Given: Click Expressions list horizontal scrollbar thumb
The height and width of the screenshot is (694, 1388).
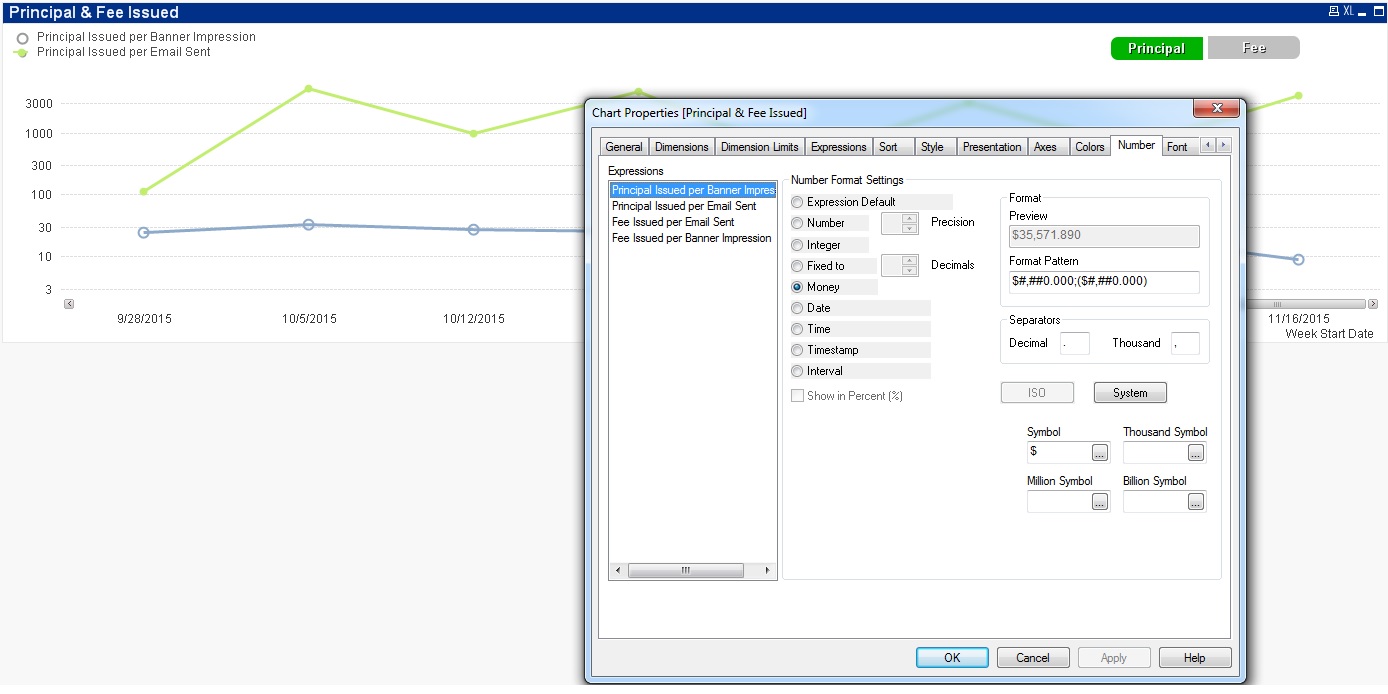Looking at the screenshot, I should coord(686,571).
